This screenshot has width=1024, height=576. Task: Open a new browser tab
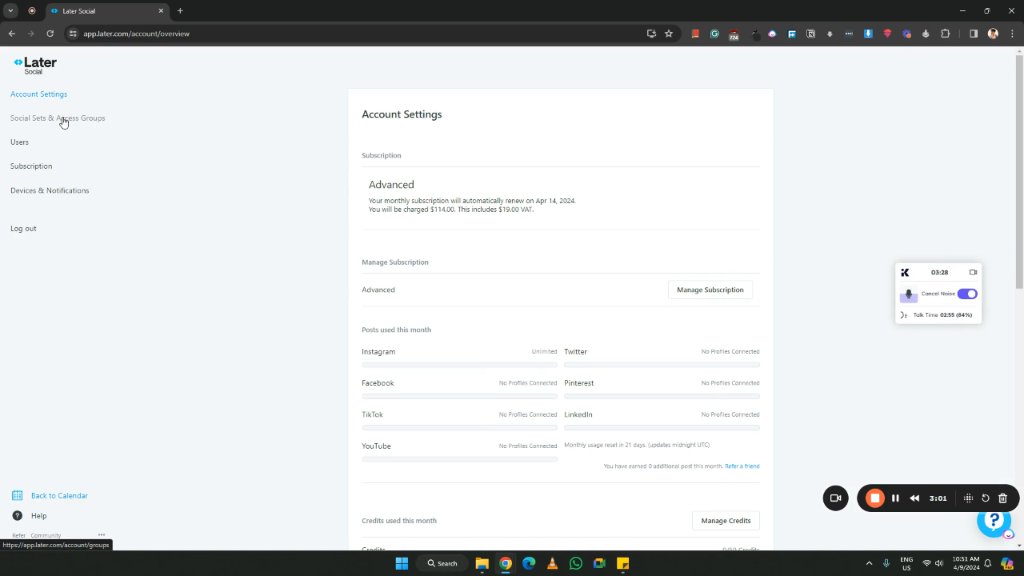tap(180, 10)
